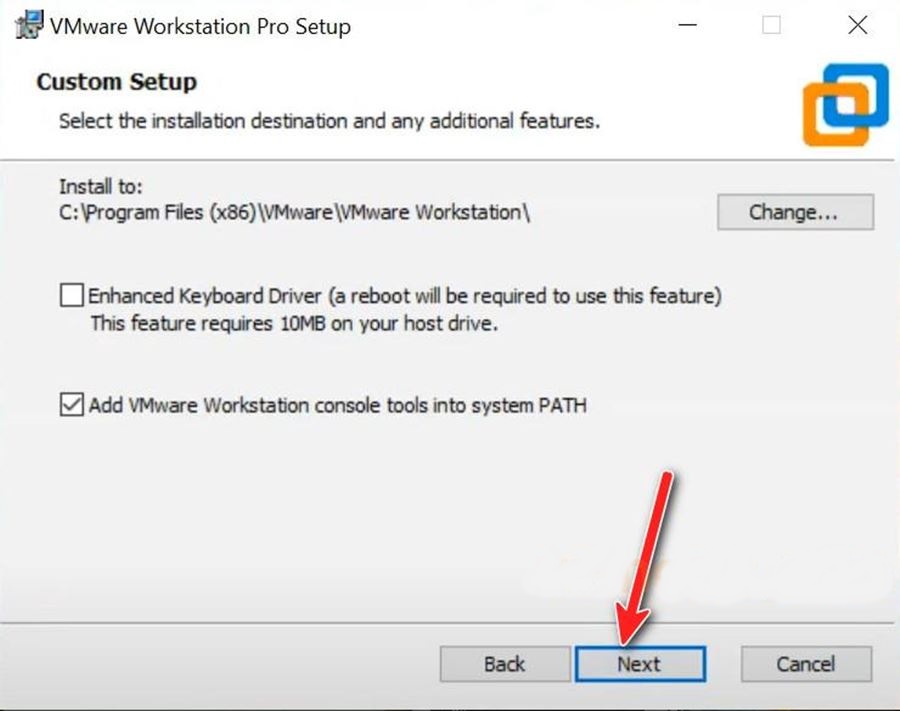Enable the Enhanced Keyboard Driver checkbox
This screenshot has width=900, height=711.
(71, 296)
